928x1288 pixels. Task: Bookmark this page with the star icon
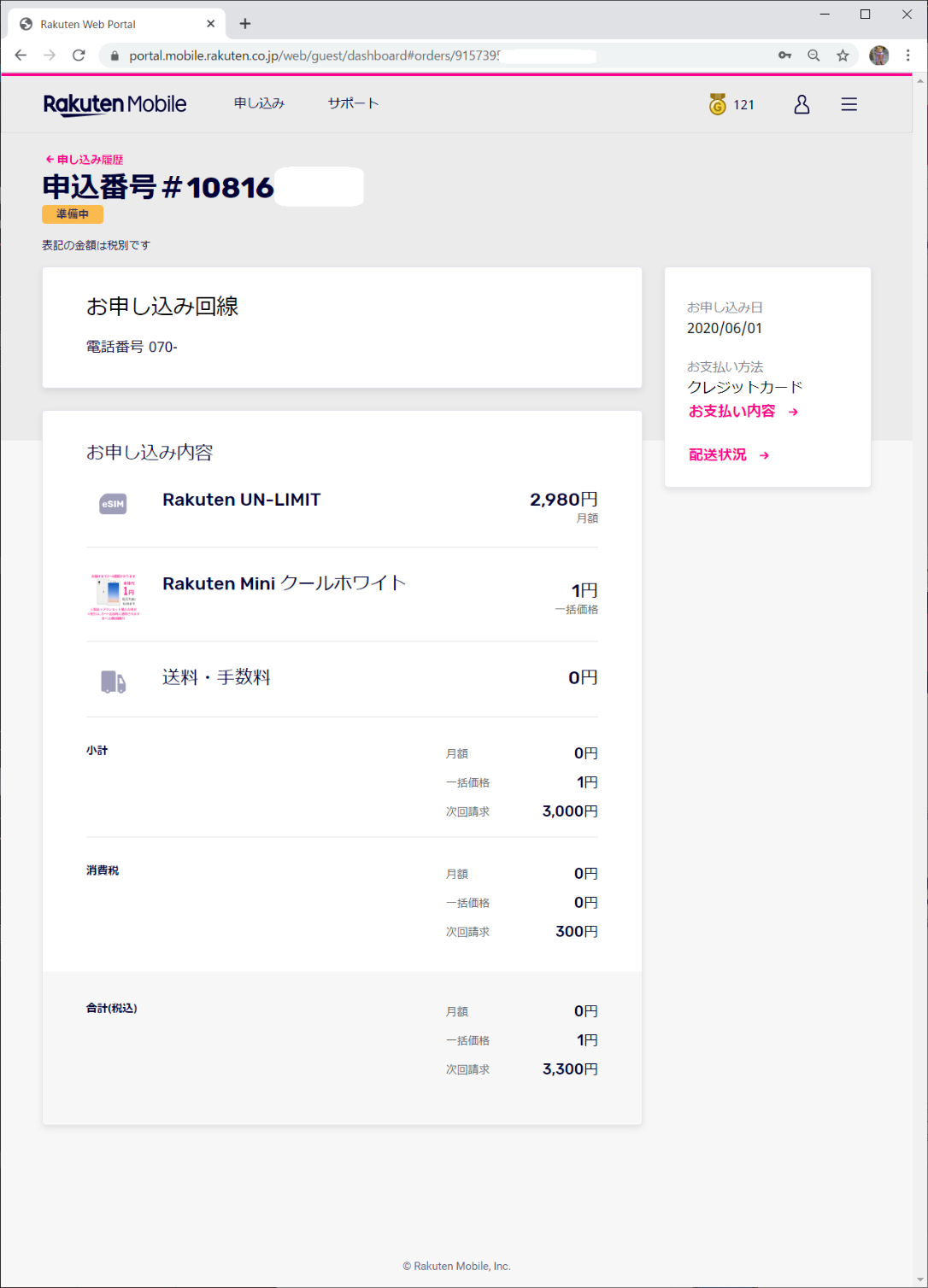click(843, 56)
